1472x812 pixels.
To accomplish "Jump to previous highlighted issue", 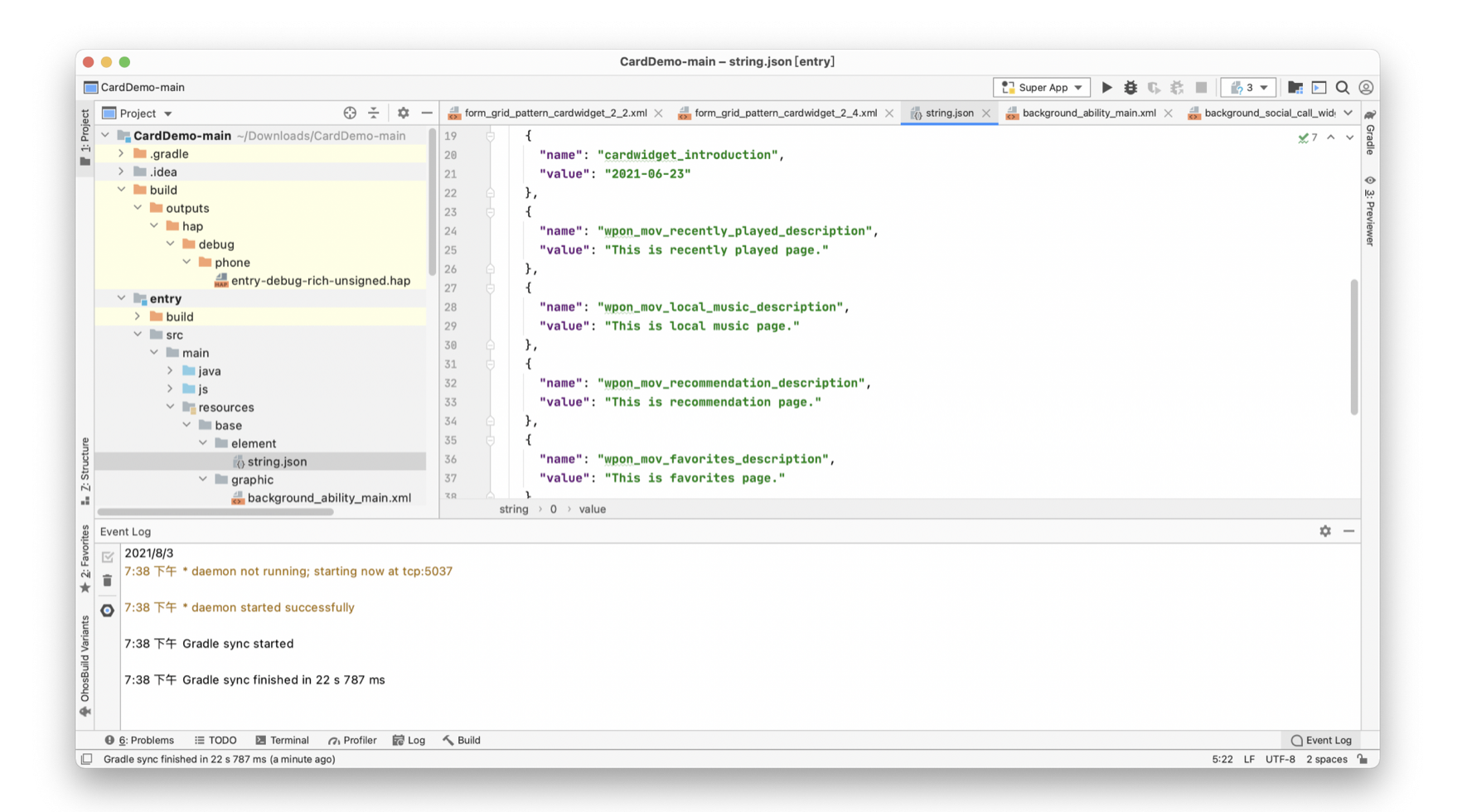I will pyautogui.click(x=1331, y=138).
